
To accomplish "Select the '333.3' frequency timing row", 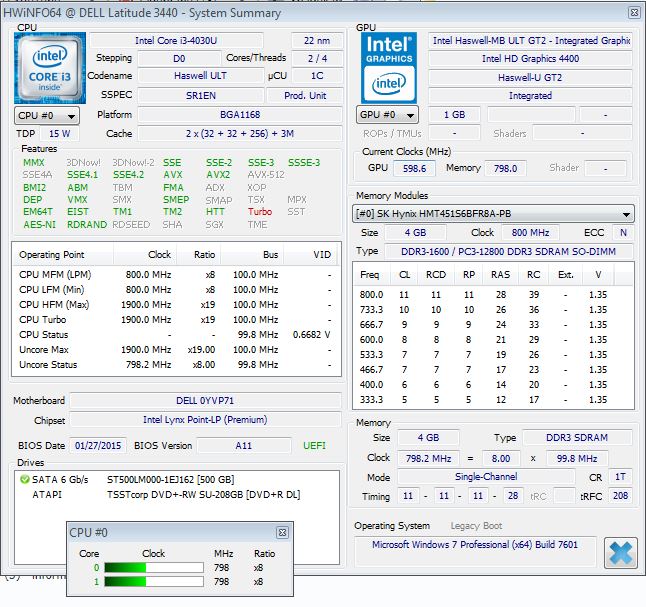I will coord(493,400).
